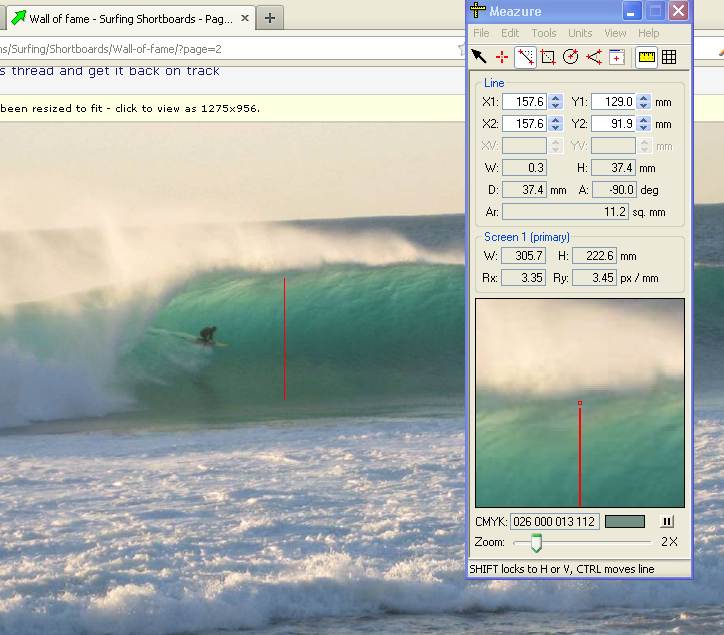
Task: Click the Y1 spinner arrows
Action: click(644, 102)
